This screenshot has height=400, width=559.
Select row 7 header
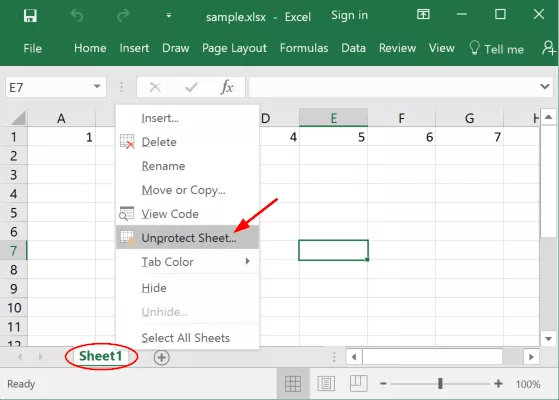click(x=14, y=251)
